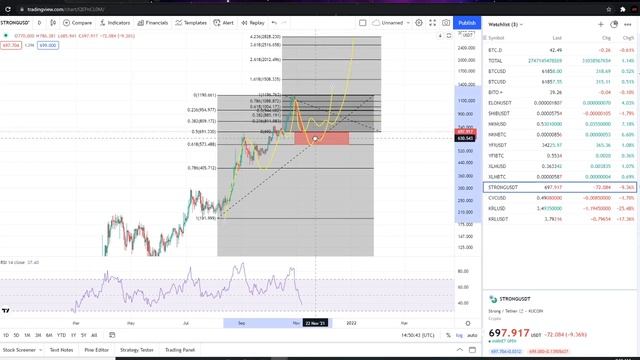Add a symbol with the watchlist plus icon

coord(600,24)
